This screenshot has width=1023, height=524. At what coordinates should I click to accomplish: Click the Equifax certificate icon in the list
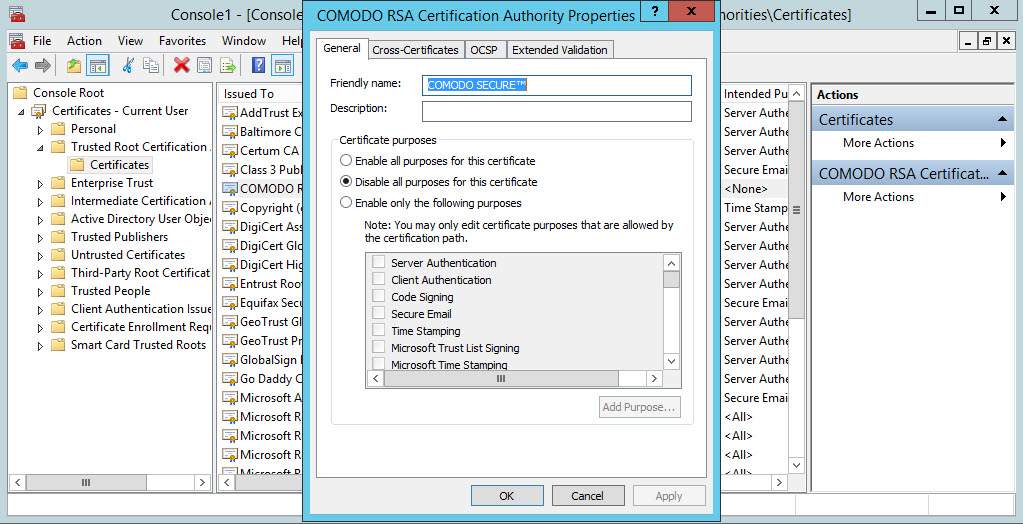(229, 303)
